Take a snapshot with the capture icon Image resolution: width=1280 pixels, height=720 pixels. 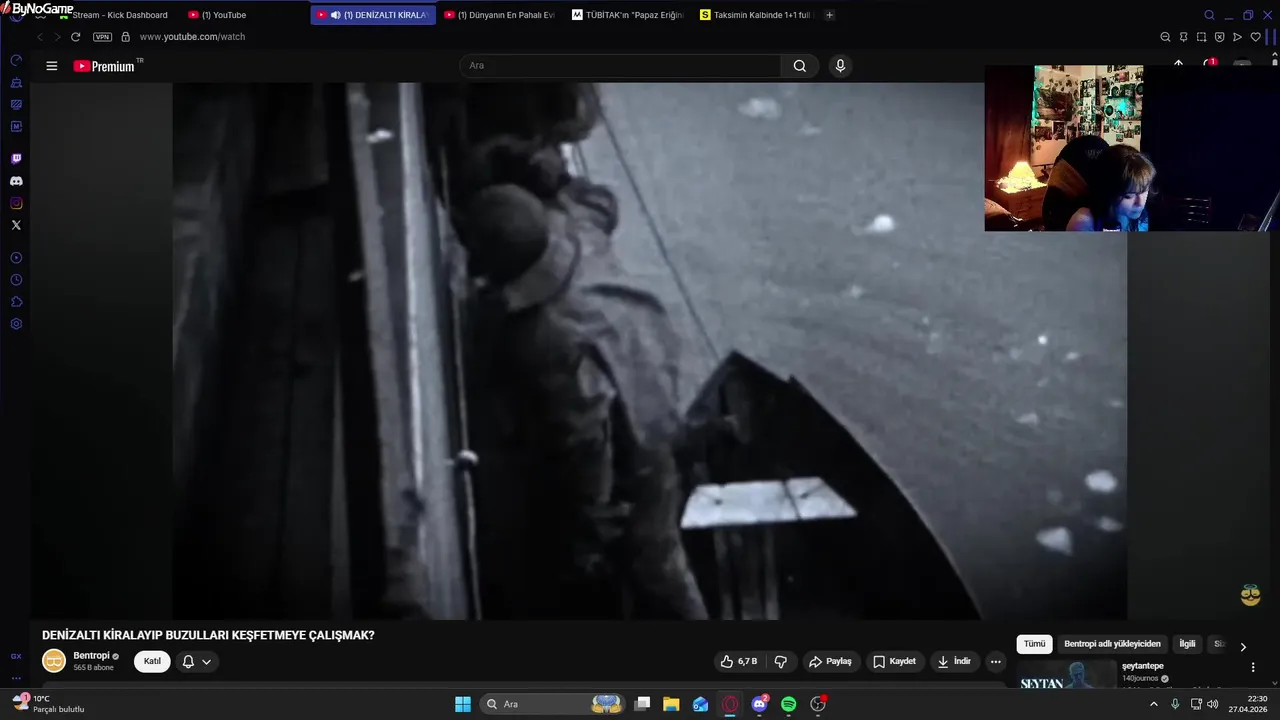tap(1201, 37)
